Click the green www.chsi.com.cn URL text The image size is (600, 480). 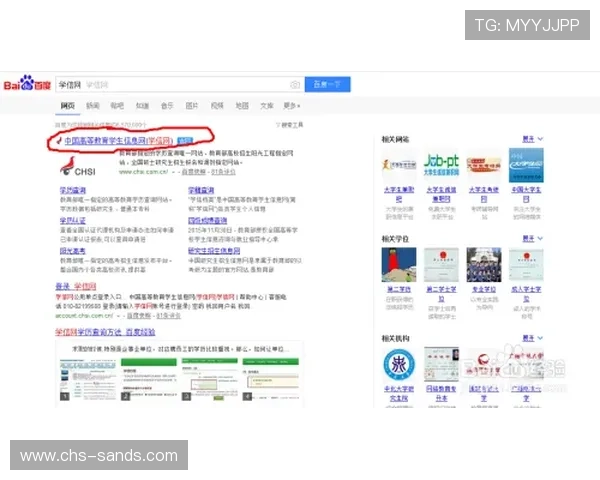click(143, 172)
